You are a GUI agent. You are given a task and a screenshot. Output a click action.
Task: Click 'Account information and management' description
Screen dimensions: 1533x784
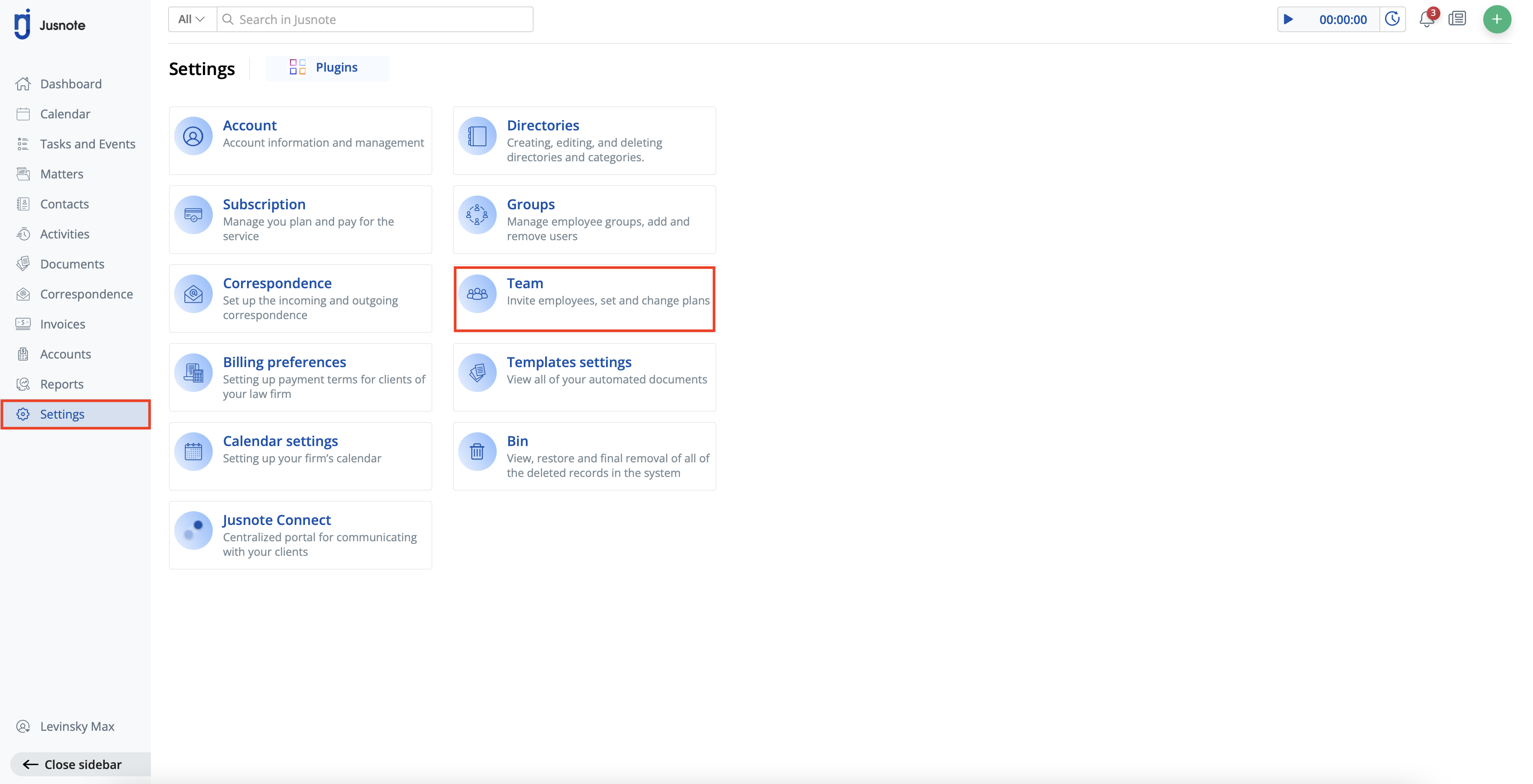click(x=323, y=143)
